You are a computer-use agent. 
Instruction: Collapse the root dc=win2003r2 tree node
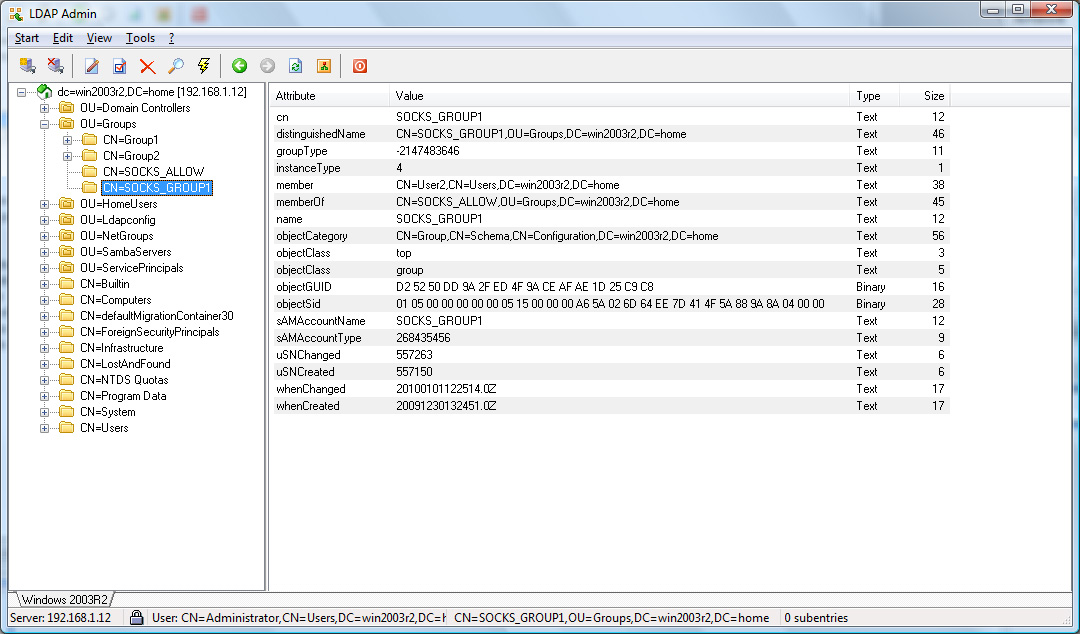coord(21,92)
